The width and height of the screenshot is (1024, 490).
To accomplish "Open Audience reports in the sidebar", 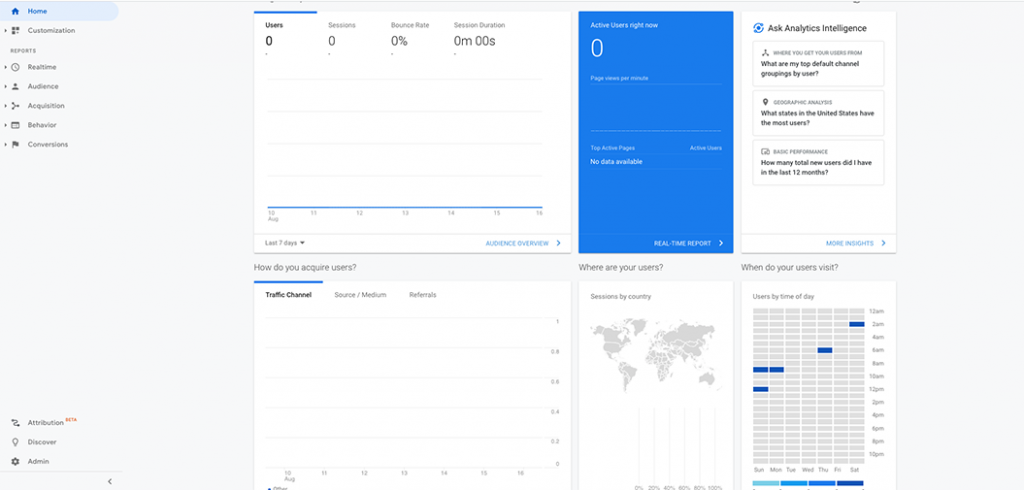I will pyautogui.click(x=42, y=86).
